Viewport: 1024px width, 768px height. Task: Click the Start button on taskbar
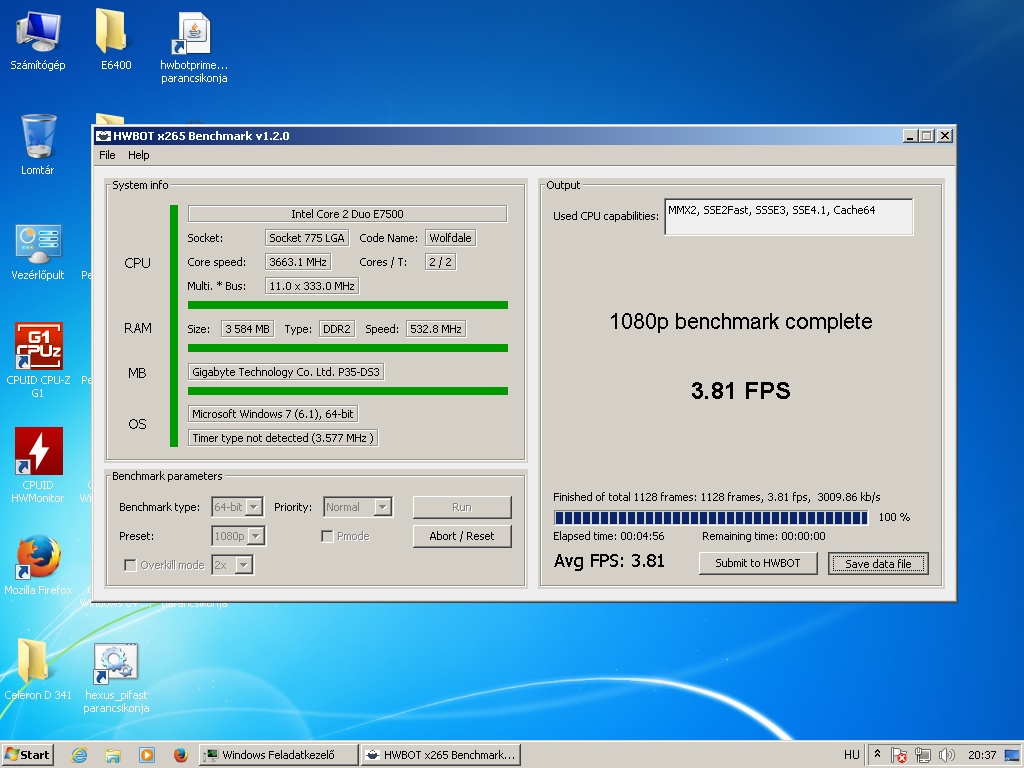(27, 755)
